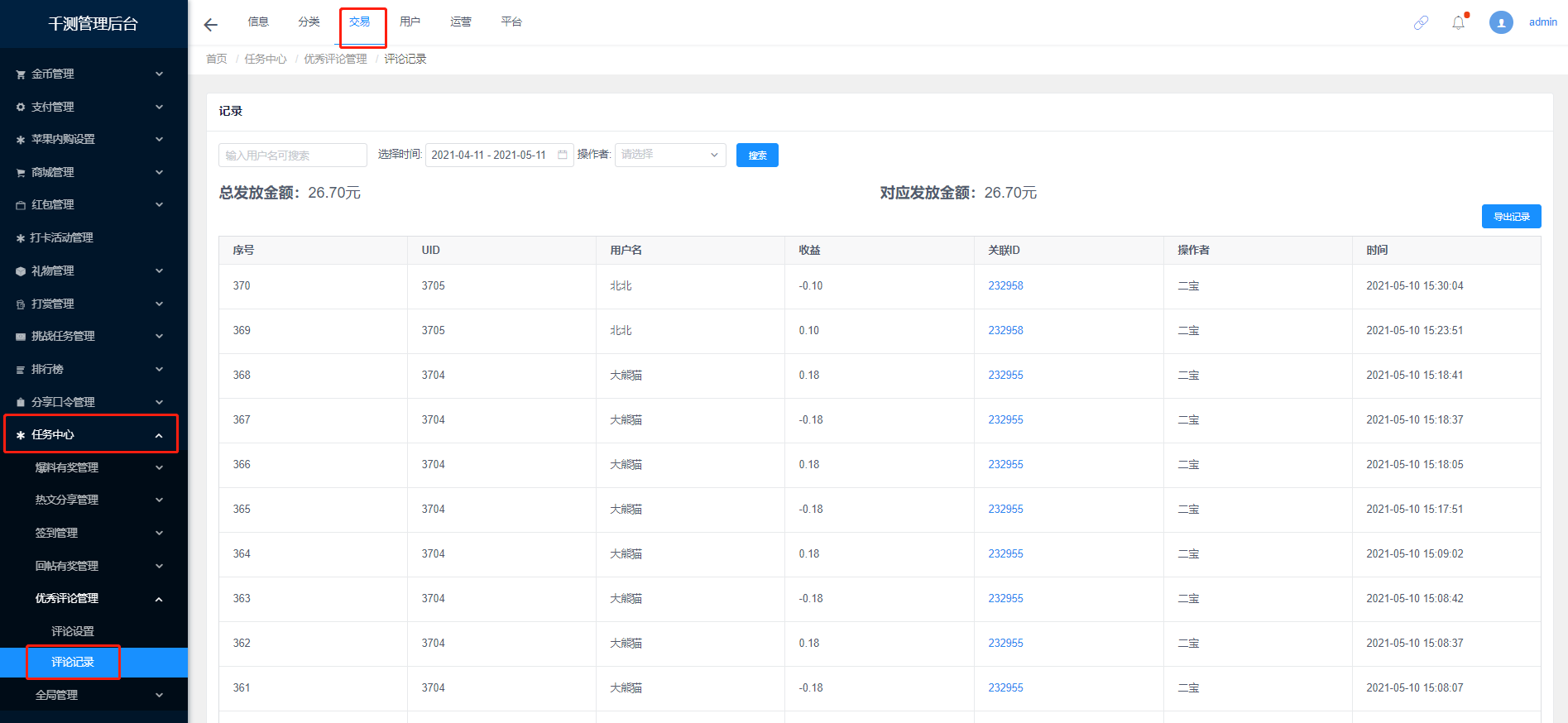This screenshot has height=723, width=1568.
Task: Expand the 红包管理 menu chevron
Action: [159, 204]
